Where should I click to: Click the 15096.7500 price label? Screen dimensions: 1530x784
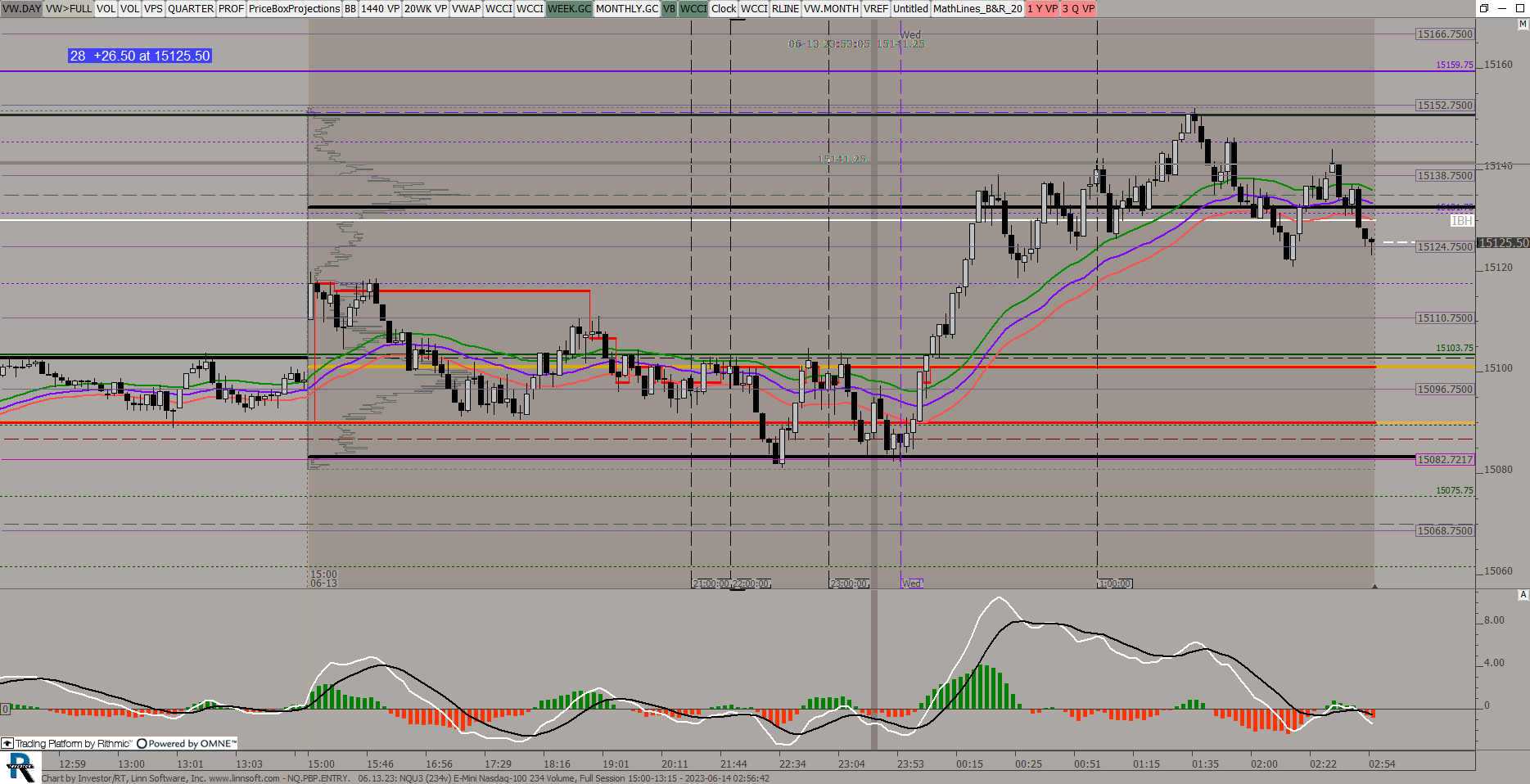[x=1445, y=389]
